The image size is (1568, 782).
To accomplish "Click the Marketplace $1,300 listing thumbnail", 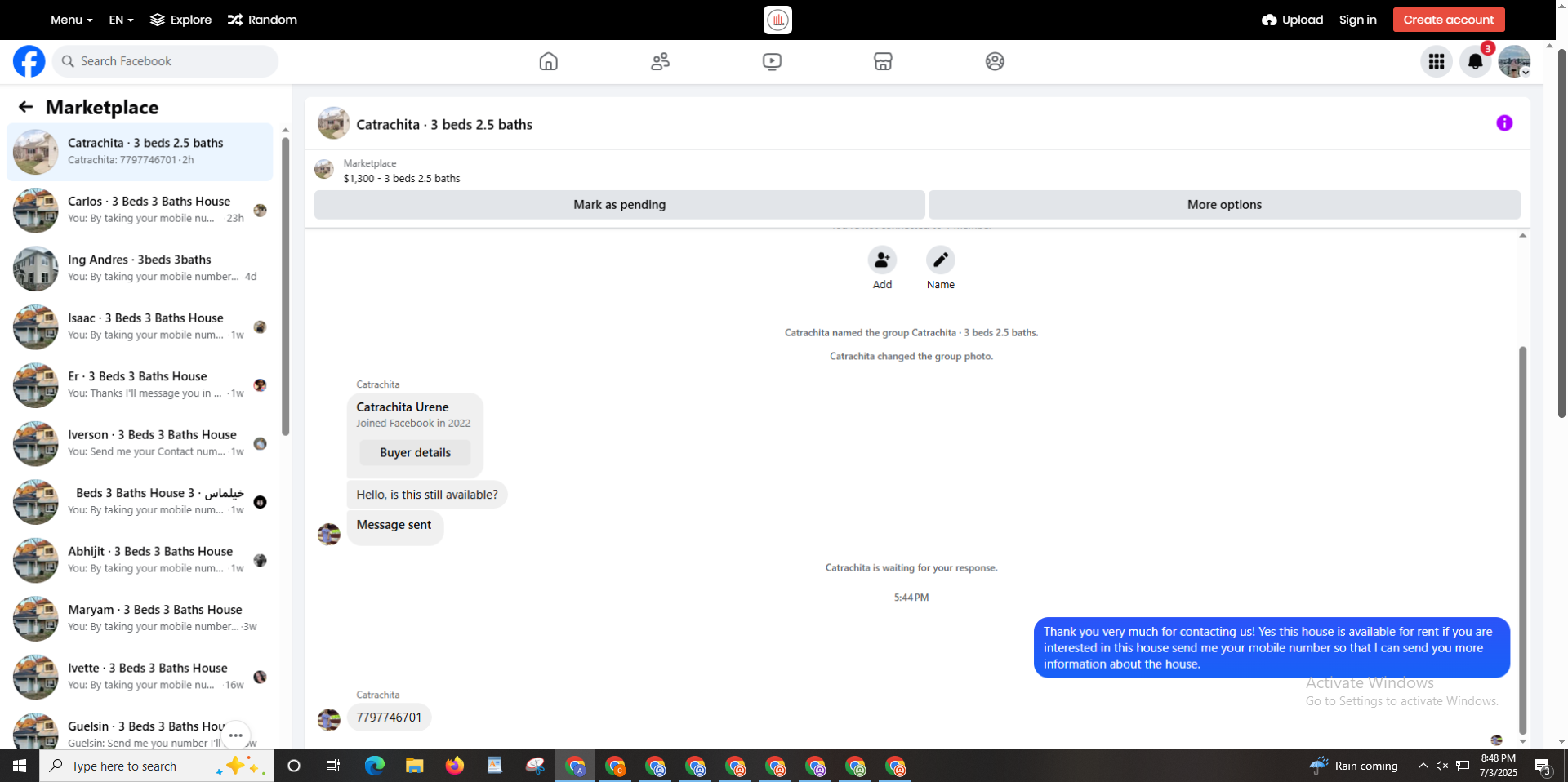I will click(324, 170).
